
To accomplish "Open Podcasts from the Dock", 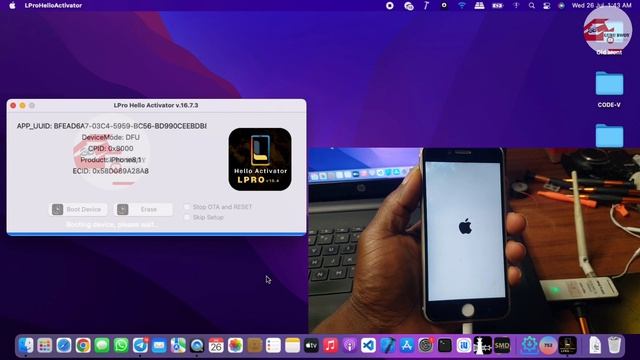I will [x=349, y=345].
